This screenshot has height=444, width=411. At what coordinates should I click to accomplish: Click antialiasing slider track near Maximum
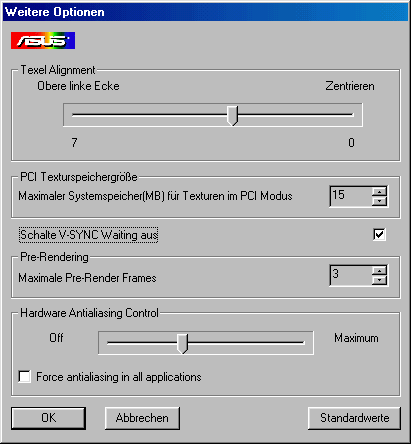[x=287, y=343]
